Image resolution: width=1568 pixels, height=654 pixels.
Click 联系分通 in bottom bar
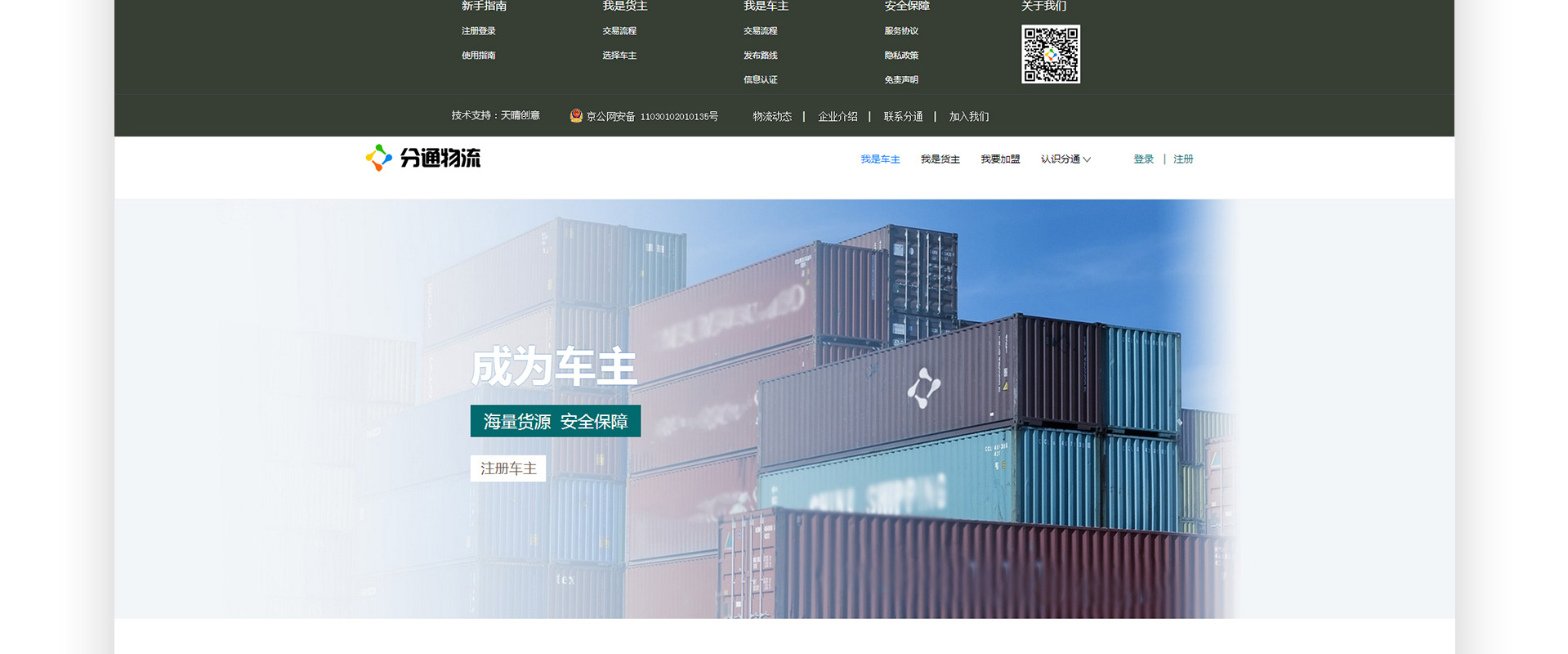903,117
